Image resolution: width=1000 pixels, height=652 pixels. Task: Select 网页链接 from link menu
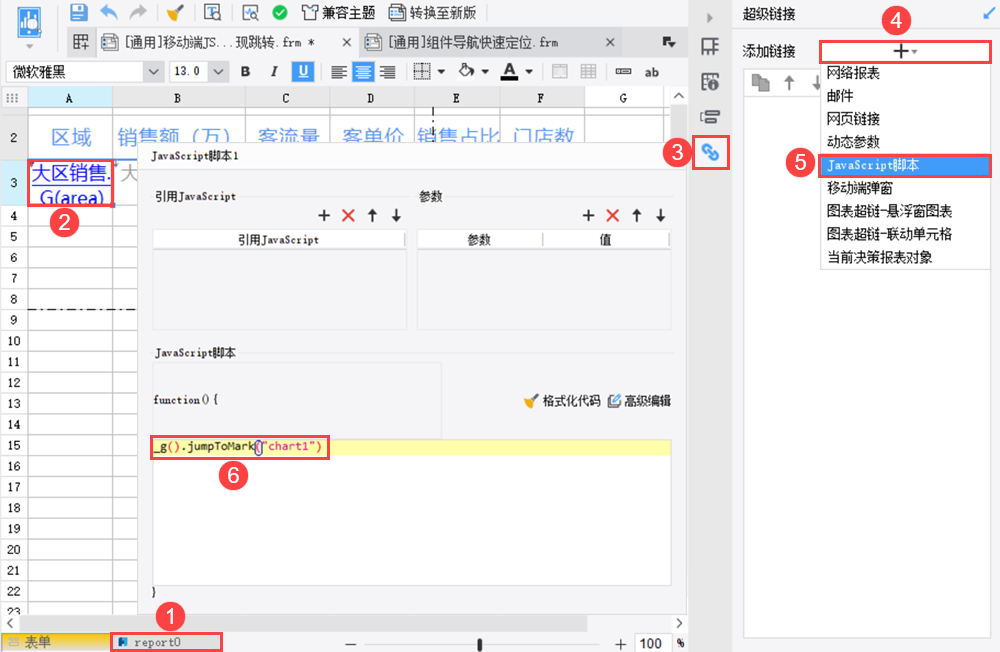click(x=853, y=119)
